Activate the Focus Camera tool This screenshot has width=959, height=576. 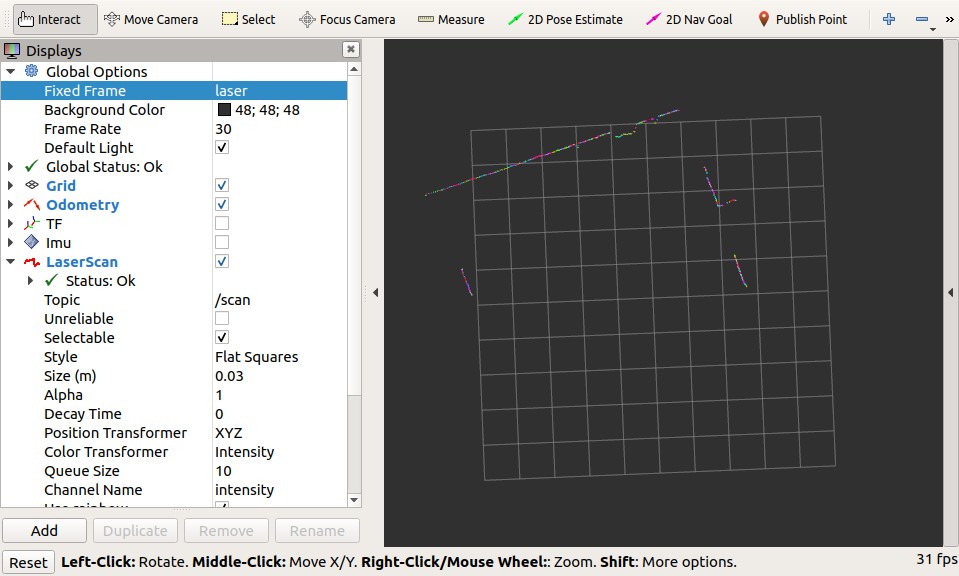[x=347, y=20]
